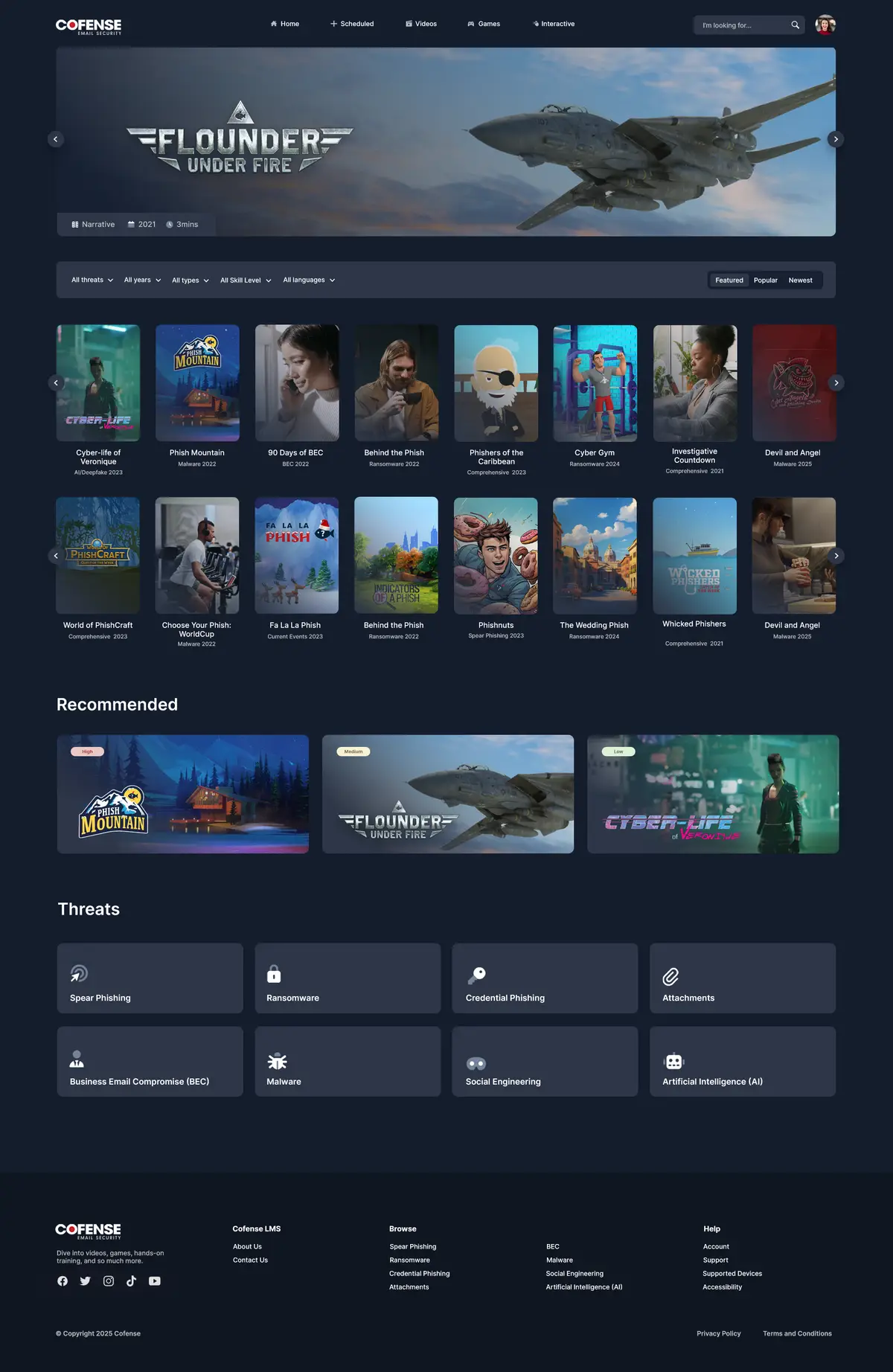
Task: Sort by Newest
Action: point(801,281)
